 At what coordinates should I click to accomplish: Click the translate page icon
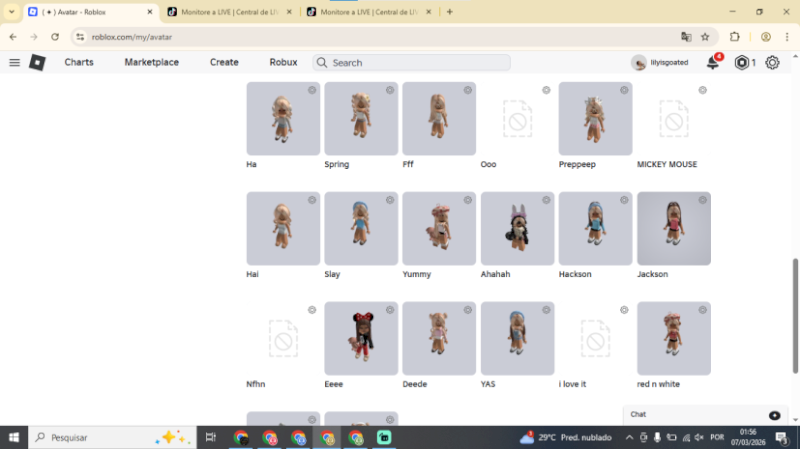coord(686,37)
